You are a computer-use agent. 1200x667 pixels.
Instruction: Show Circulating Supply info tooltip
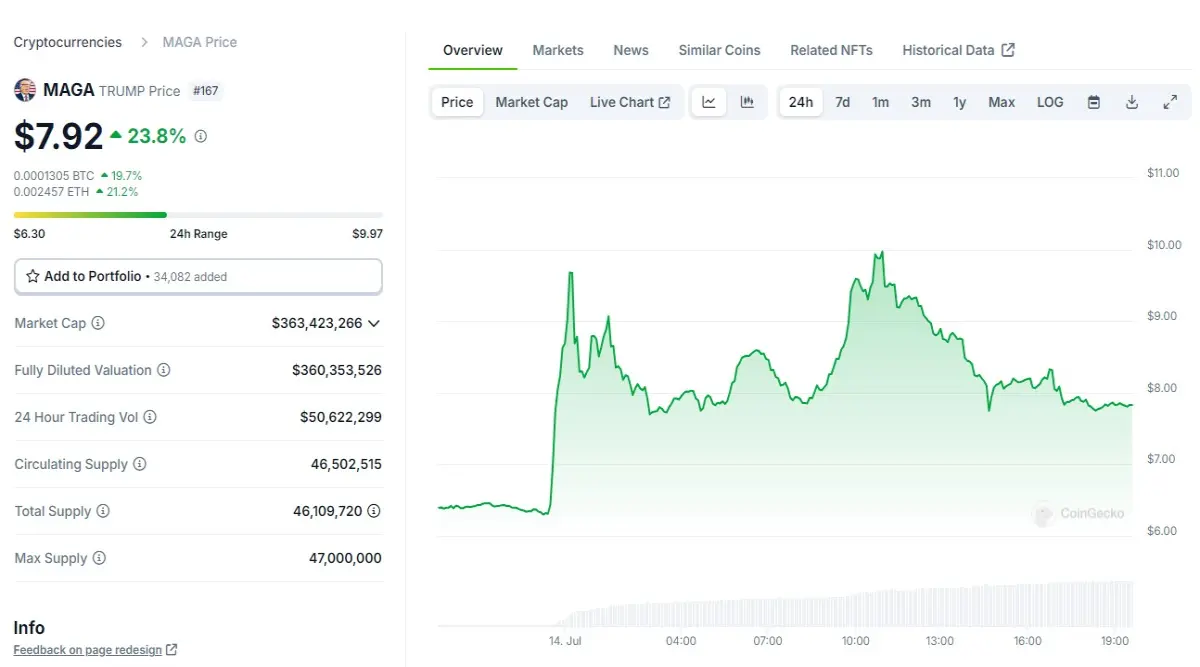(140, 464)
